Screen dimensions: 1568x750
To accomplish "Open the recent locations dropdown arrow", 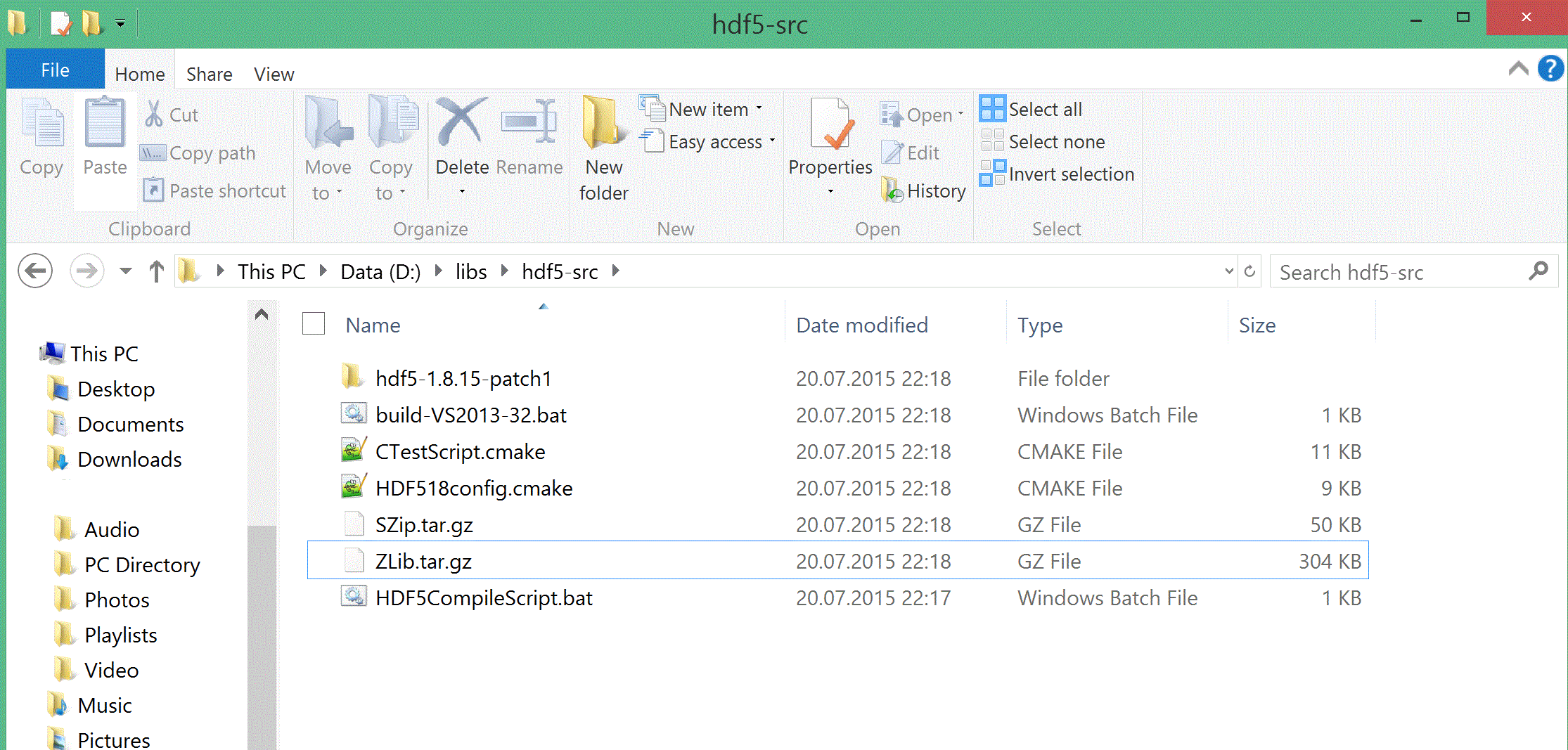I will pos(126,271).
